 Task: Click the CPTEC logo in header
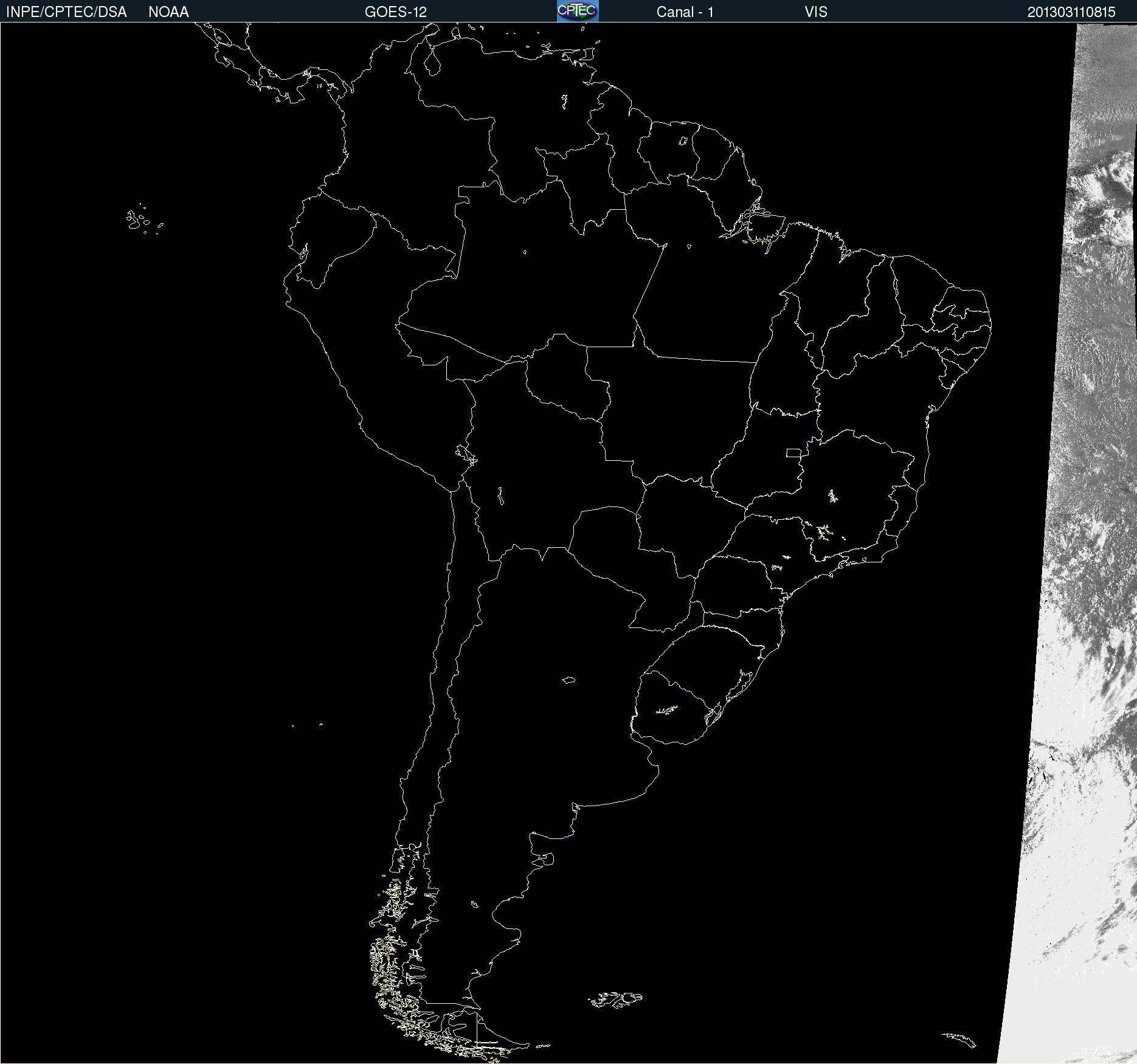point(578,11)
